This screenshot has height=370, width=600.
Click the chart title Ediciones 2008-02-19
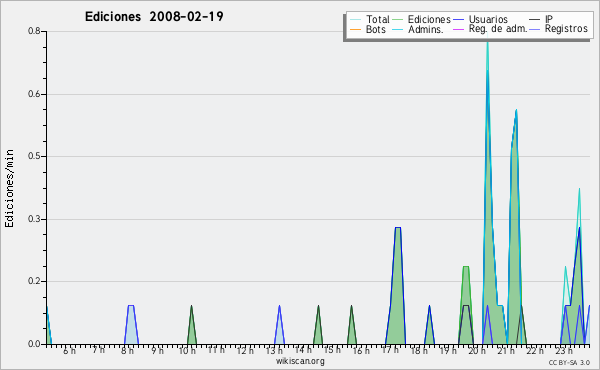pos(154,17)
